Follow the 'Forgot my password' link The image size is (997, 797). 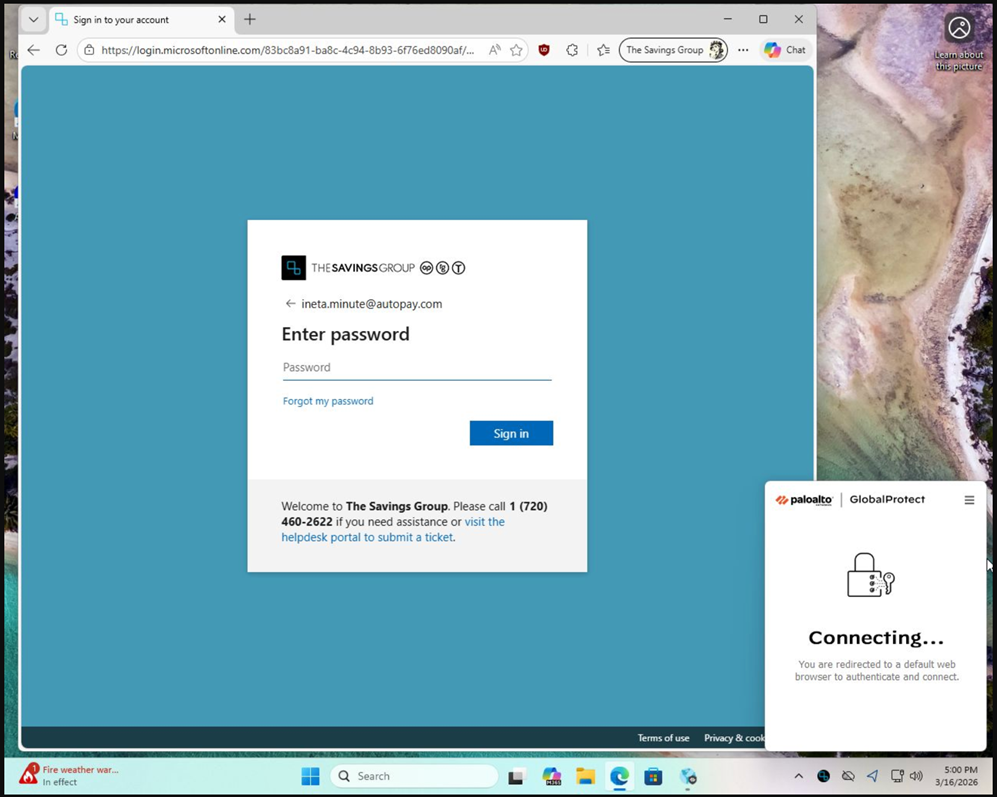pos(328,401)
